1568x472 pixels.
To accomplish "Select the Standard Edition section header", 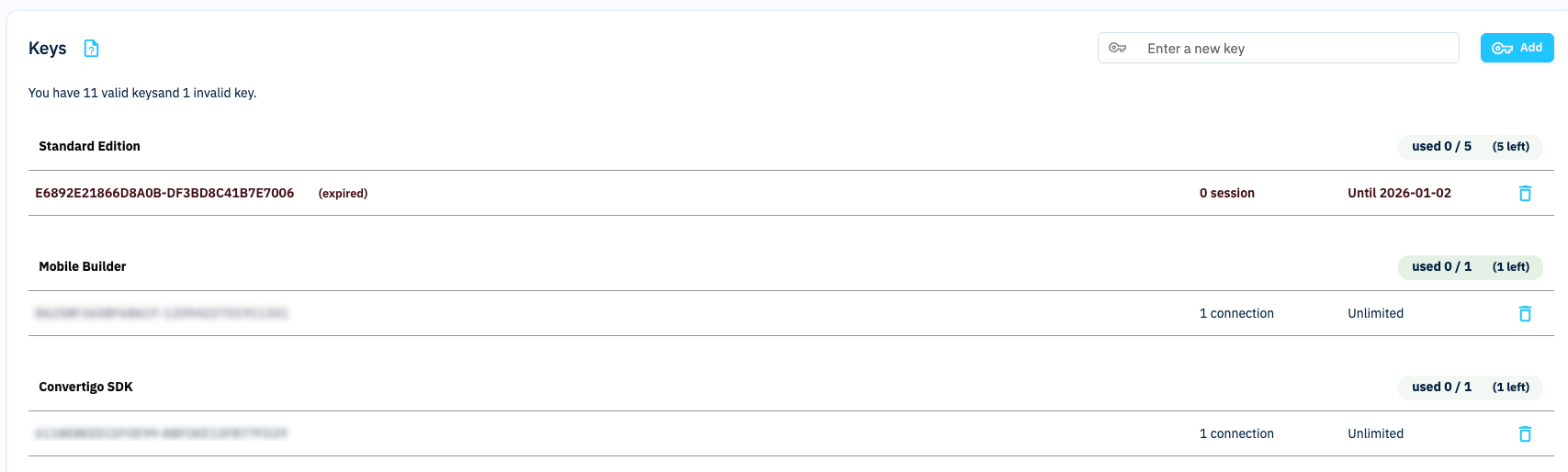I will click(89, 146).
